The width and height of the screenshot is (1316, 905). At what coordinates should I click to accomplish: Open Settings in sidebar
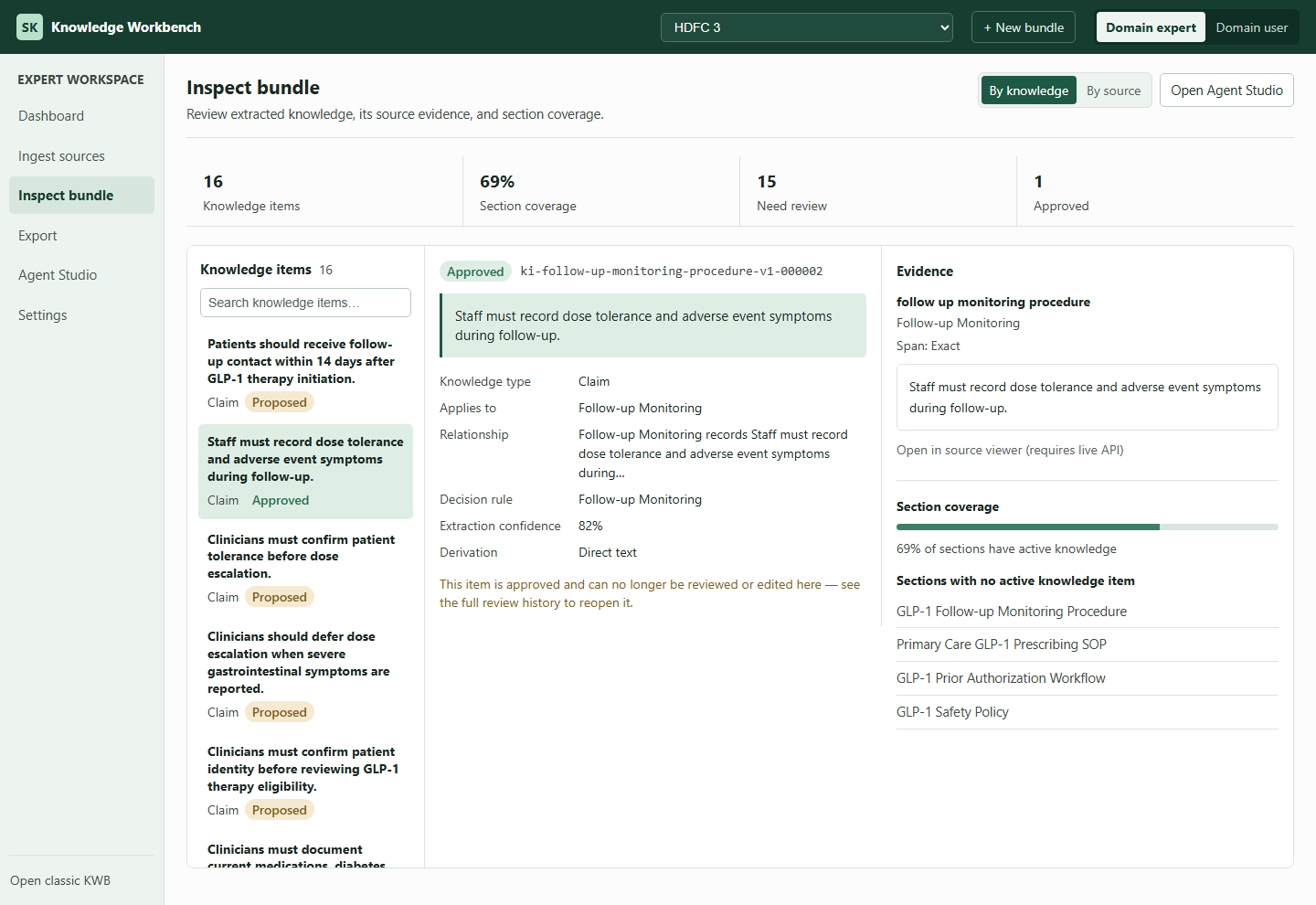tap(81, 315)
